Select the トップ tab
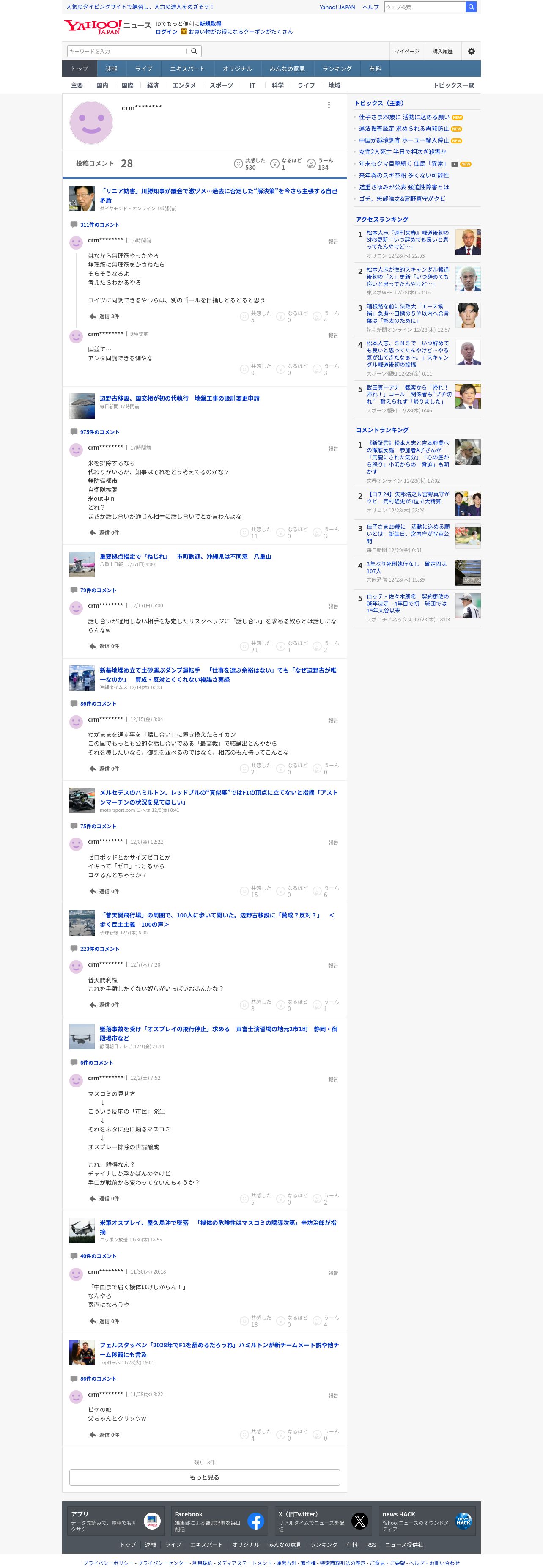 79,69
